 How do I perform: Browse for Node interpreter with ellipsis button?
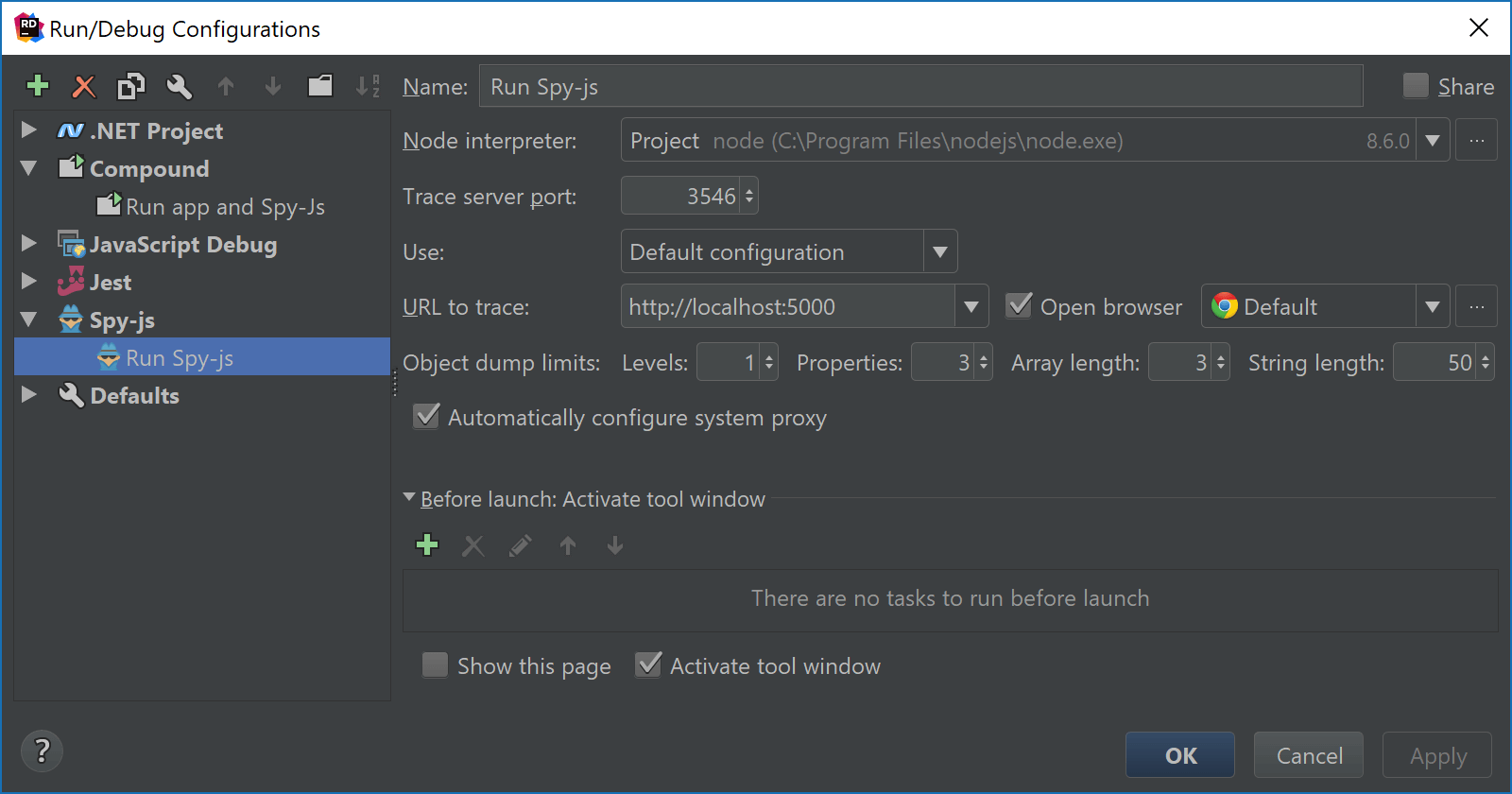pyautogui.click(x=1476, y=140)
